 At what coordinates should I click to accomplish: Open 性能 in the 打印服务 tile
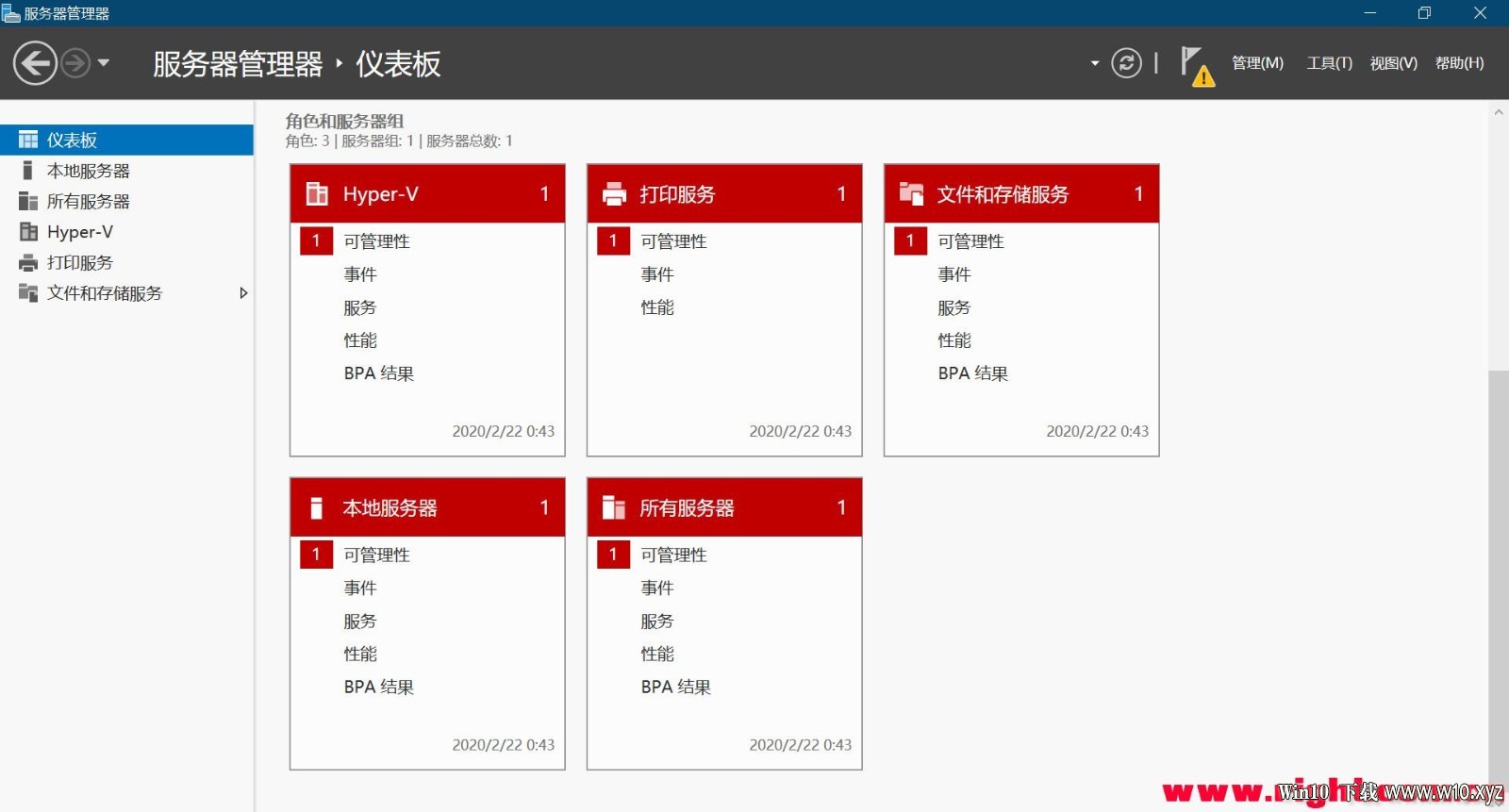click(657, 307)
